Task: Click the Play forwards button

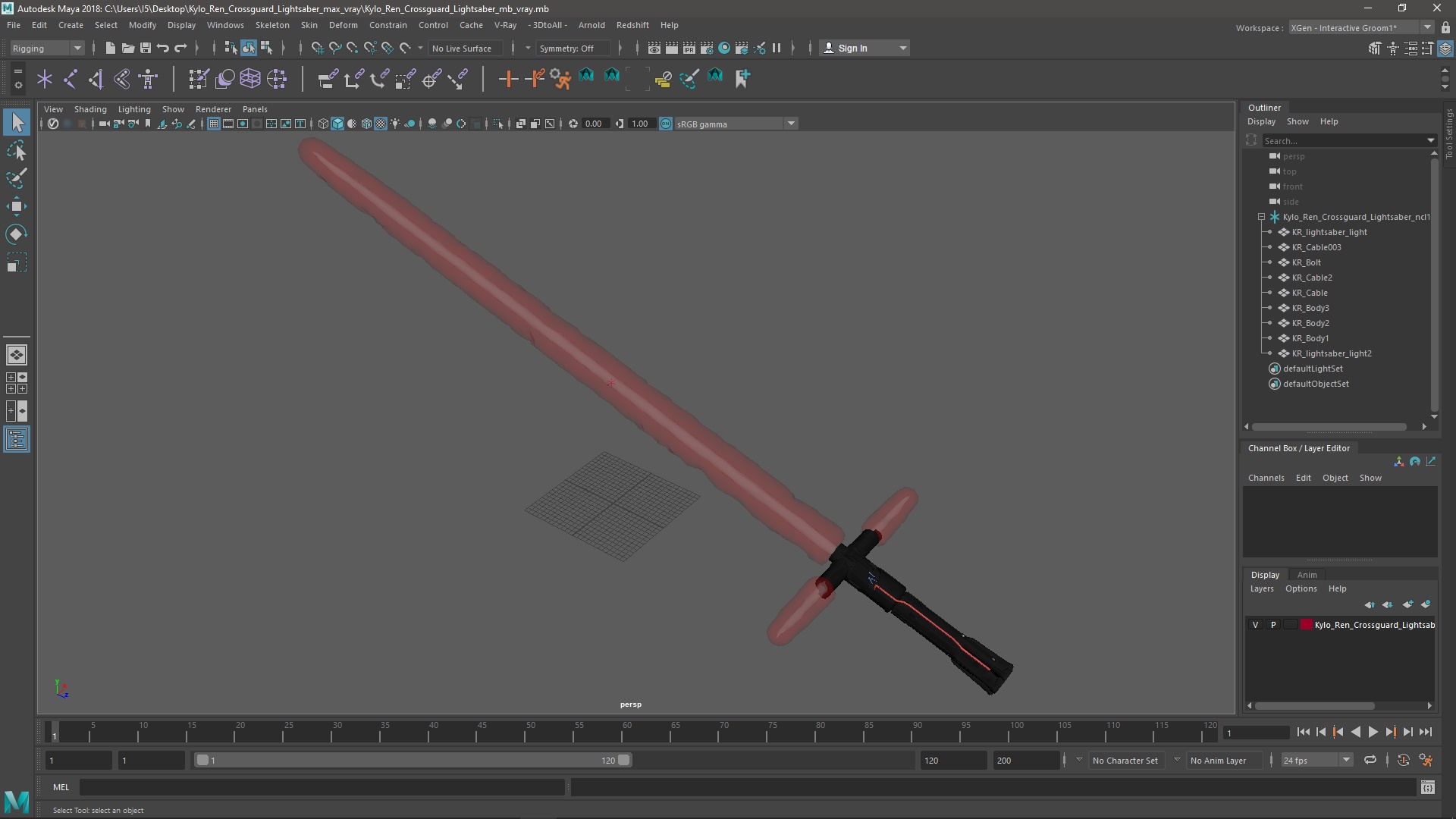Action: [x=1373, y=732]
